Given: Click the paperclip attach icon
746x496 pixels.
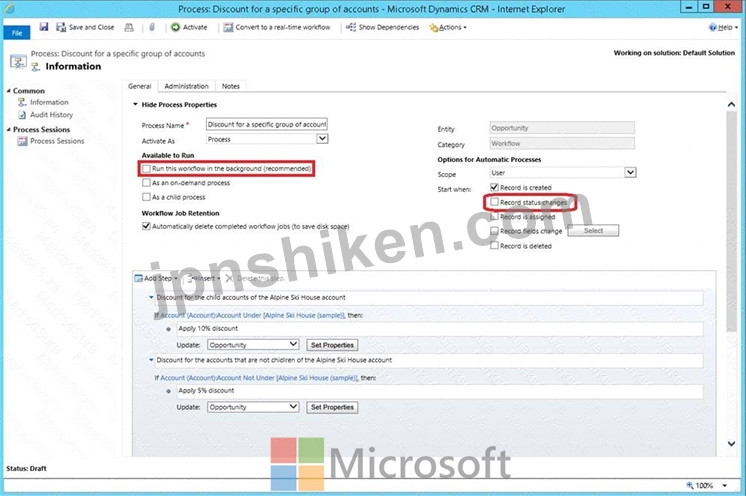Looking at the screenshot, I should click(x=152, y=28).
